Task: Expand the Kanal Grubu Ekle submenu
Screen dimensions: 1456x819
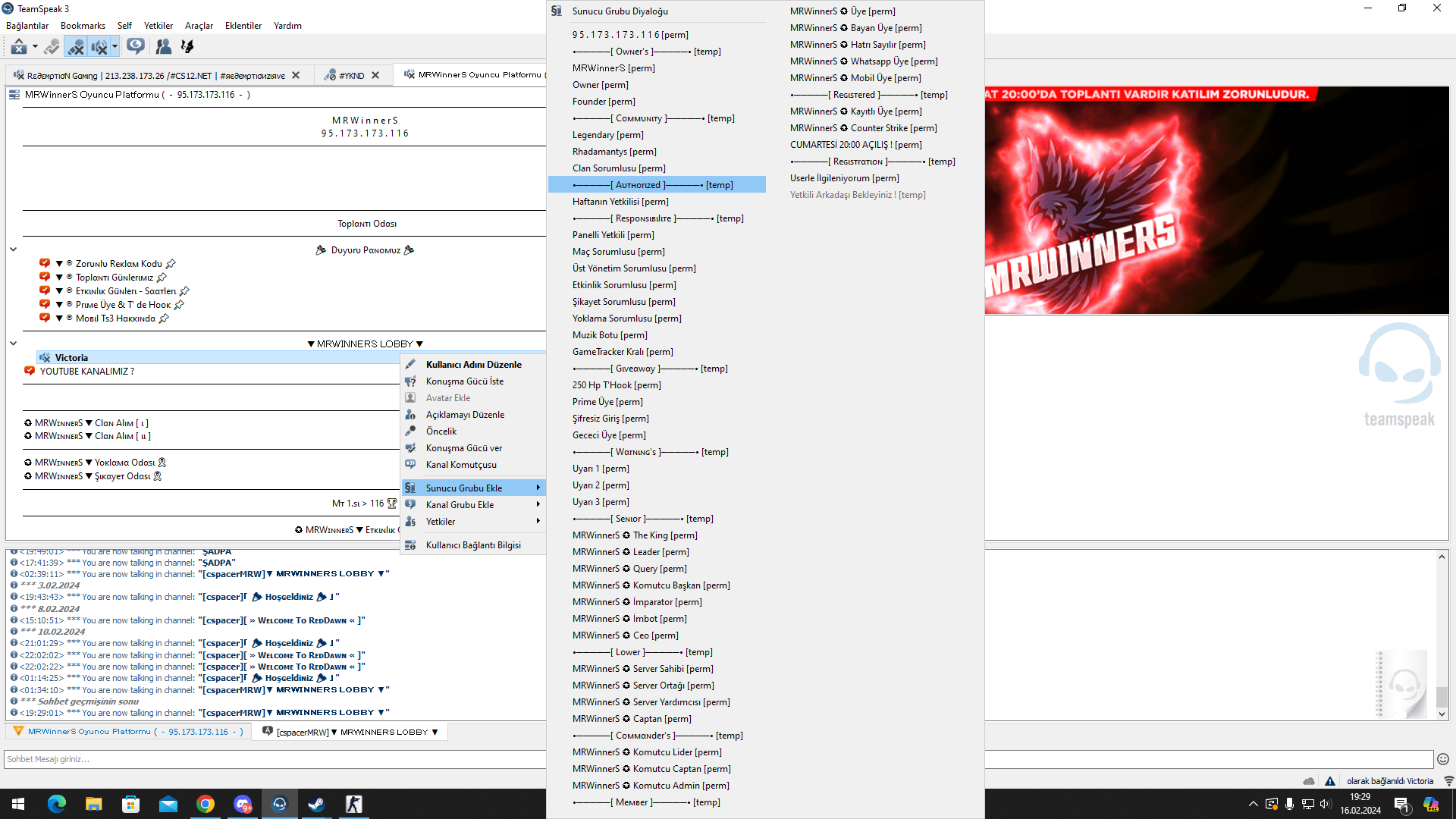Action: point(473,505)
